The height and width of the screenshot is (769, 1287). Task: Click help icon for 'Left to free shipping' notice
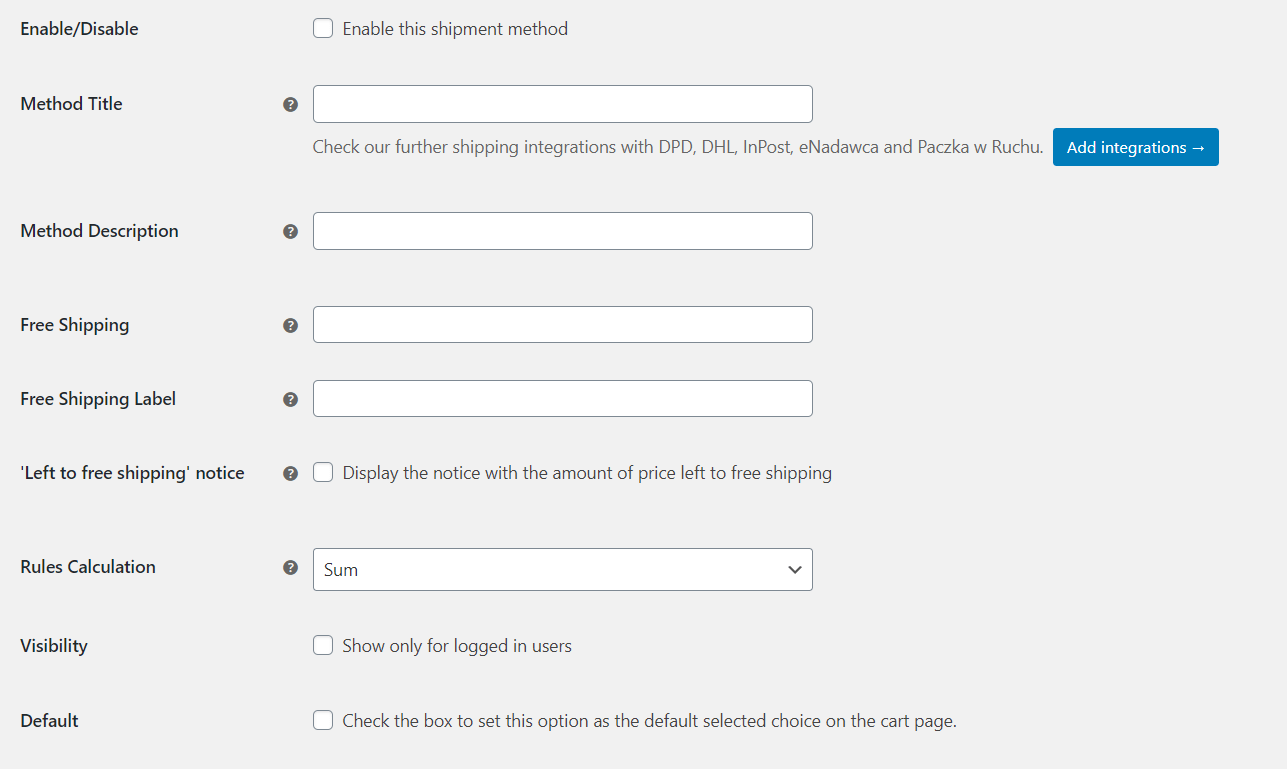290,473
